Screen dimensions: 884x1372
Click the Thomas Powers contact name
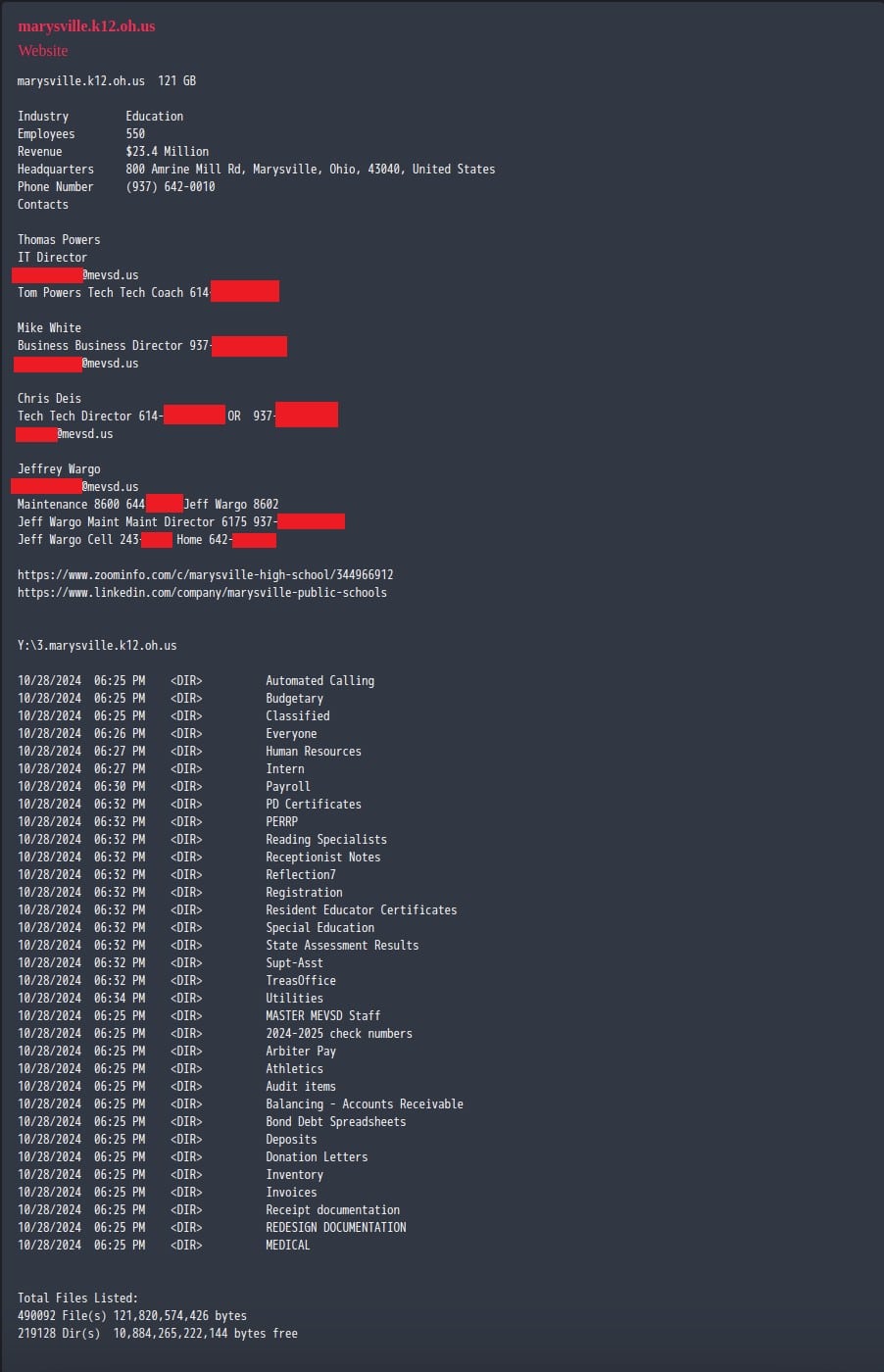59,240
